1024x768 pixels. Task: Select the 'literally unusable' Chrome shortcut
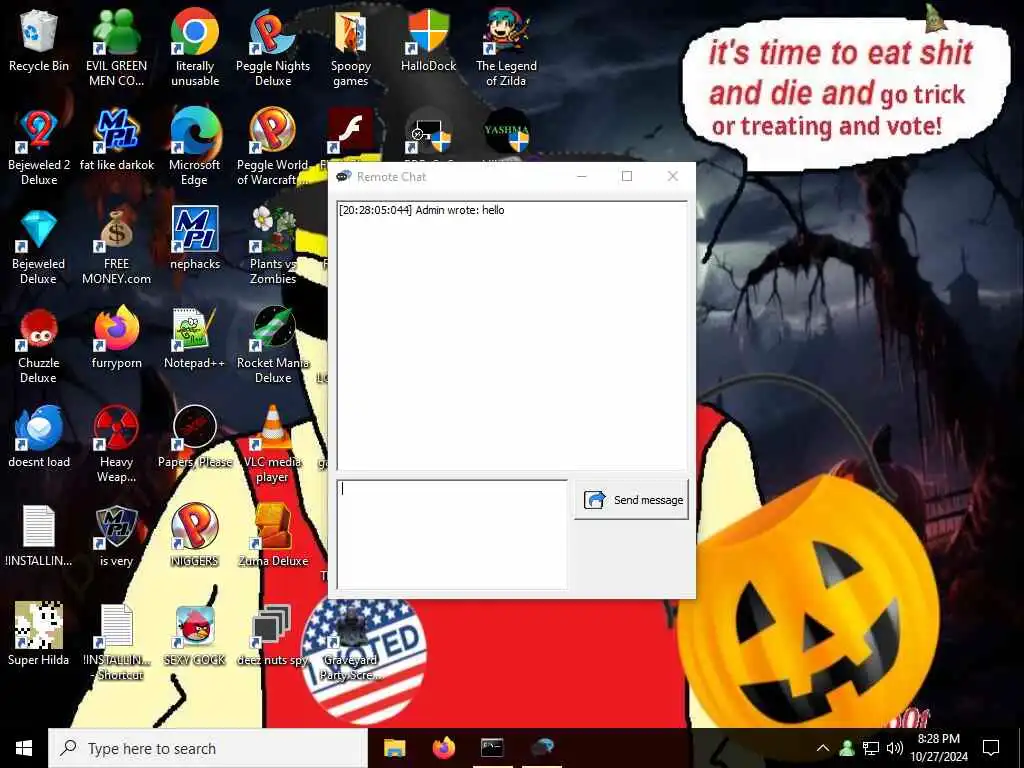[x=195, y=48]
